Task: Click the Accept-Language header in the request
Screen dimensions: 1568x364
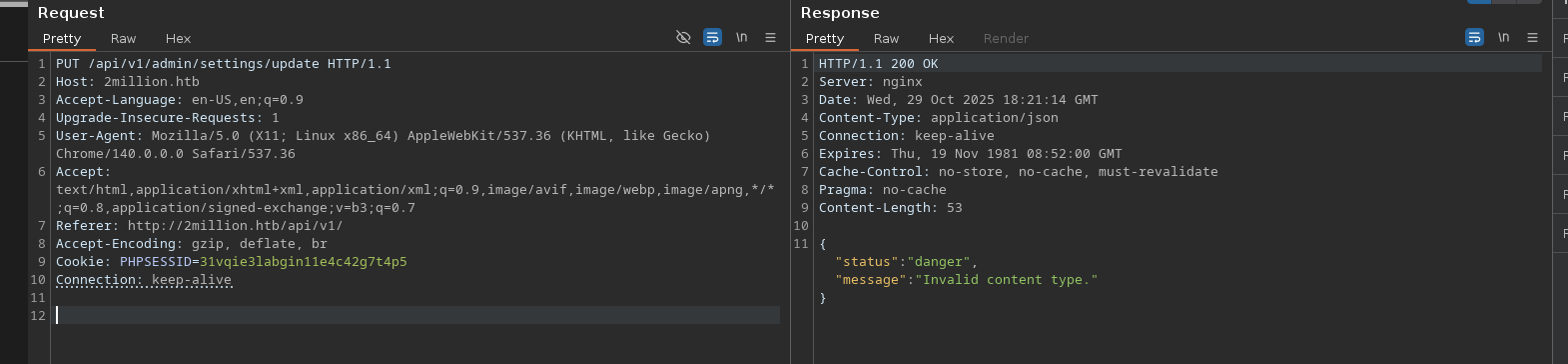Action: coord(180,99)
